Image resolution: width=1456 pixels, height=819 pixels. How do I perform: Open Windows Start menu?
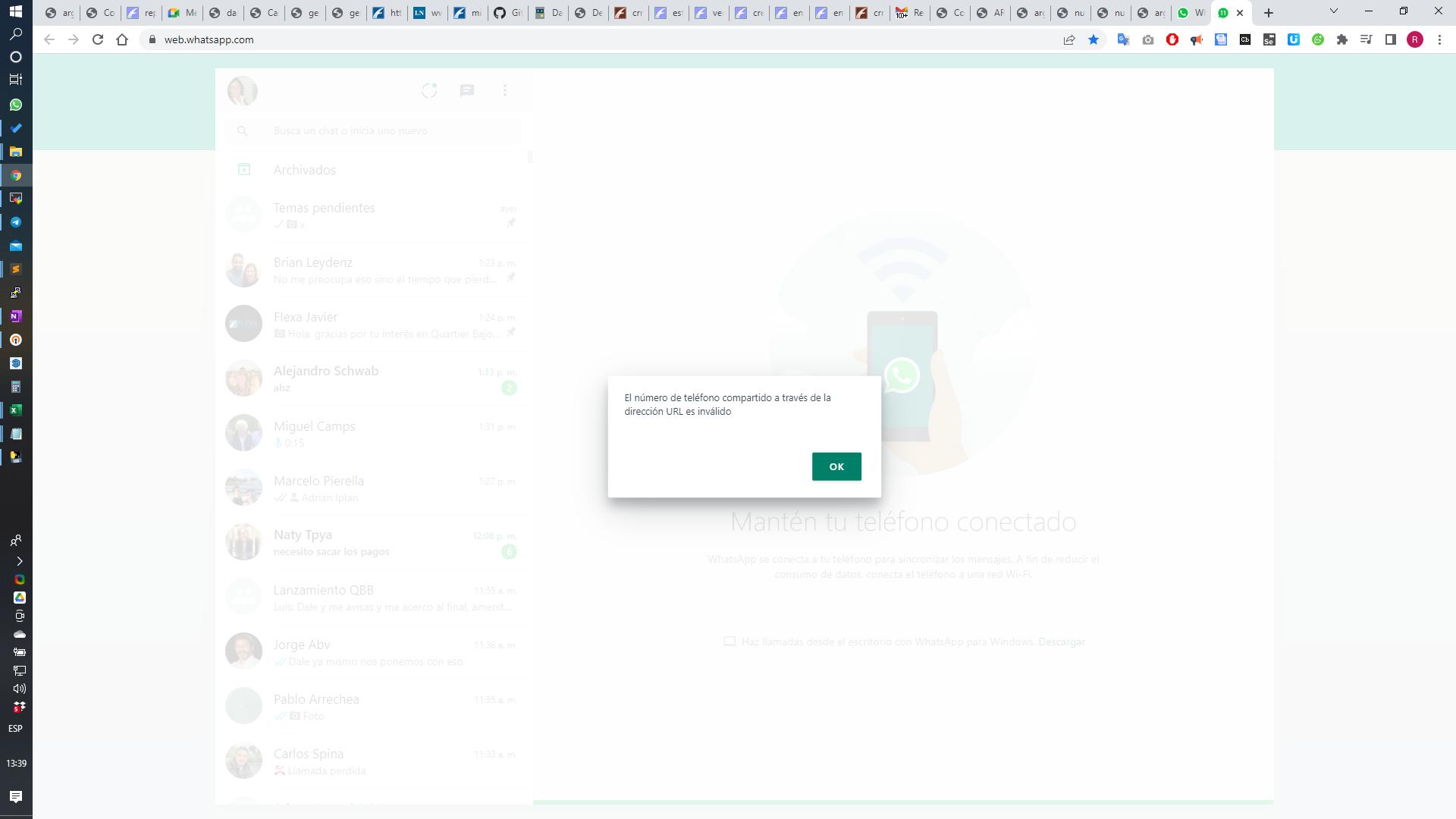(x=16, y=11)
